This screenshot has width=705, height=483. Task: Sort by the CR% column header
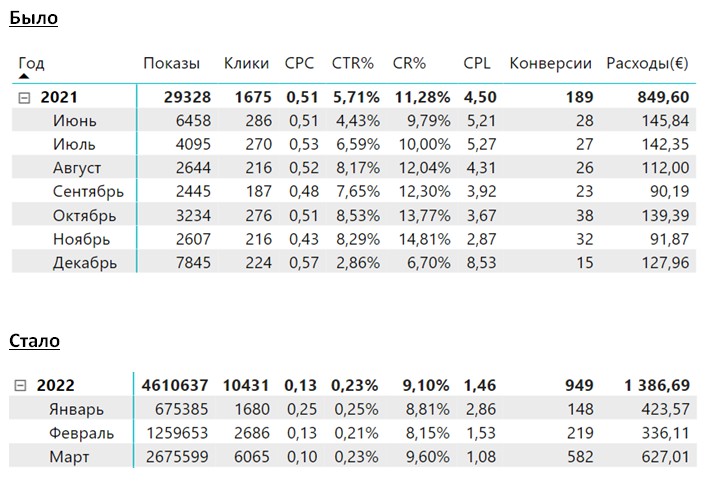coord(409,63)
